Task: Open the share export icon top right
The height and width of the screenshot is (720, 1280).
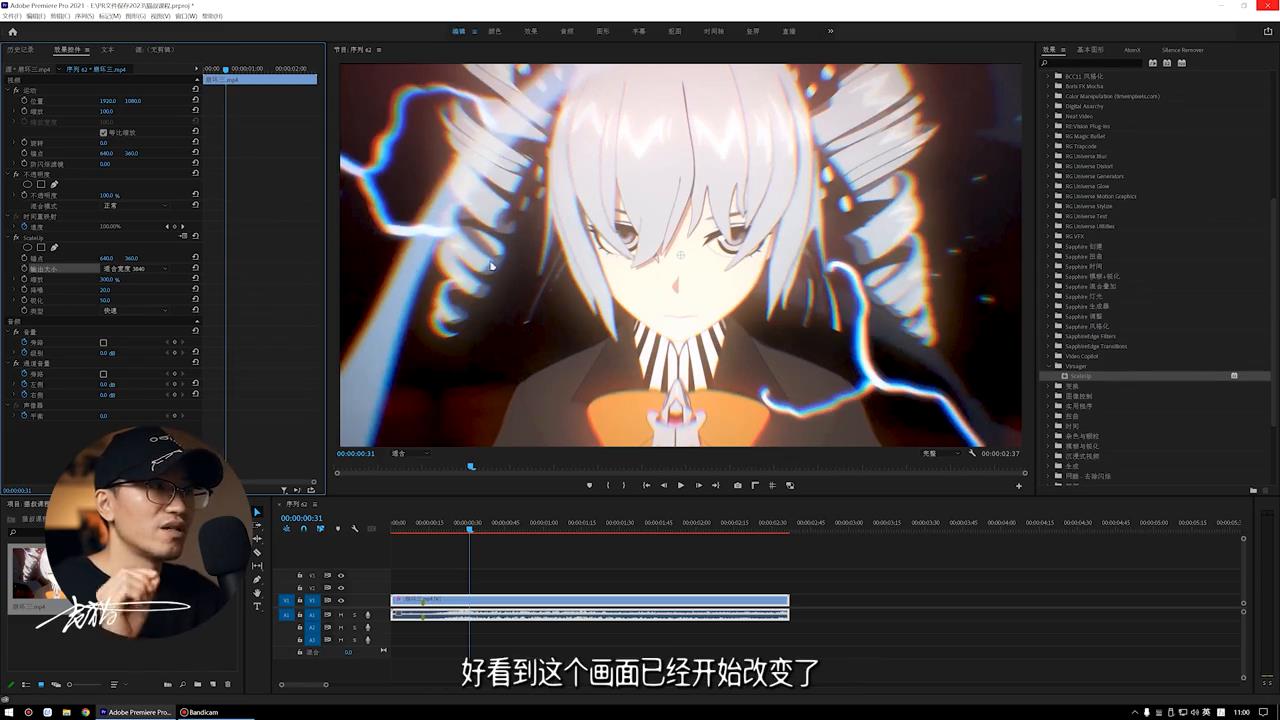Action: (1268, 31)
